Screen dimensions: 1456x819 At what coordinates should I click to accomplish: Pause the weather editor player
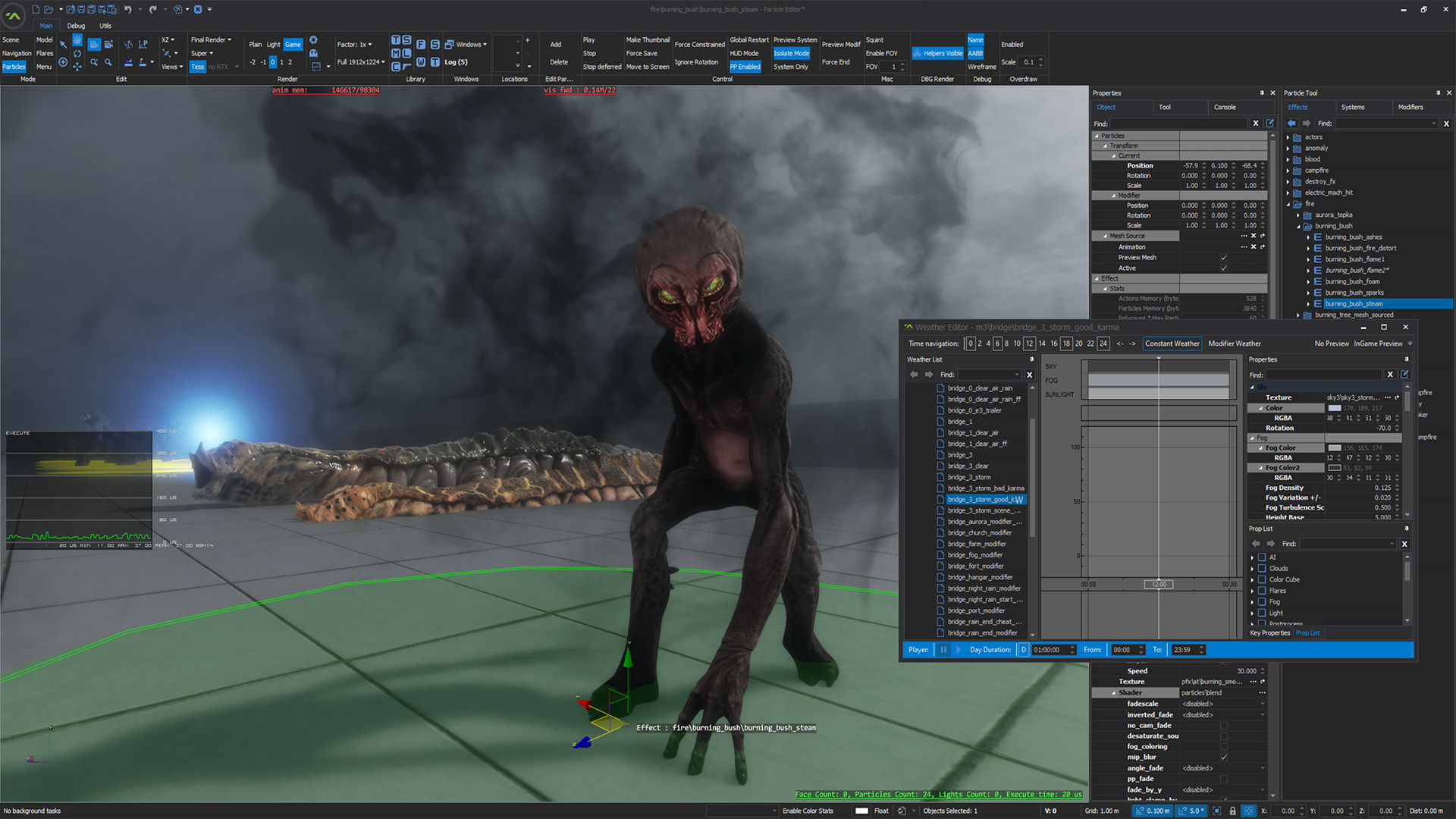(x=943, y=650)
